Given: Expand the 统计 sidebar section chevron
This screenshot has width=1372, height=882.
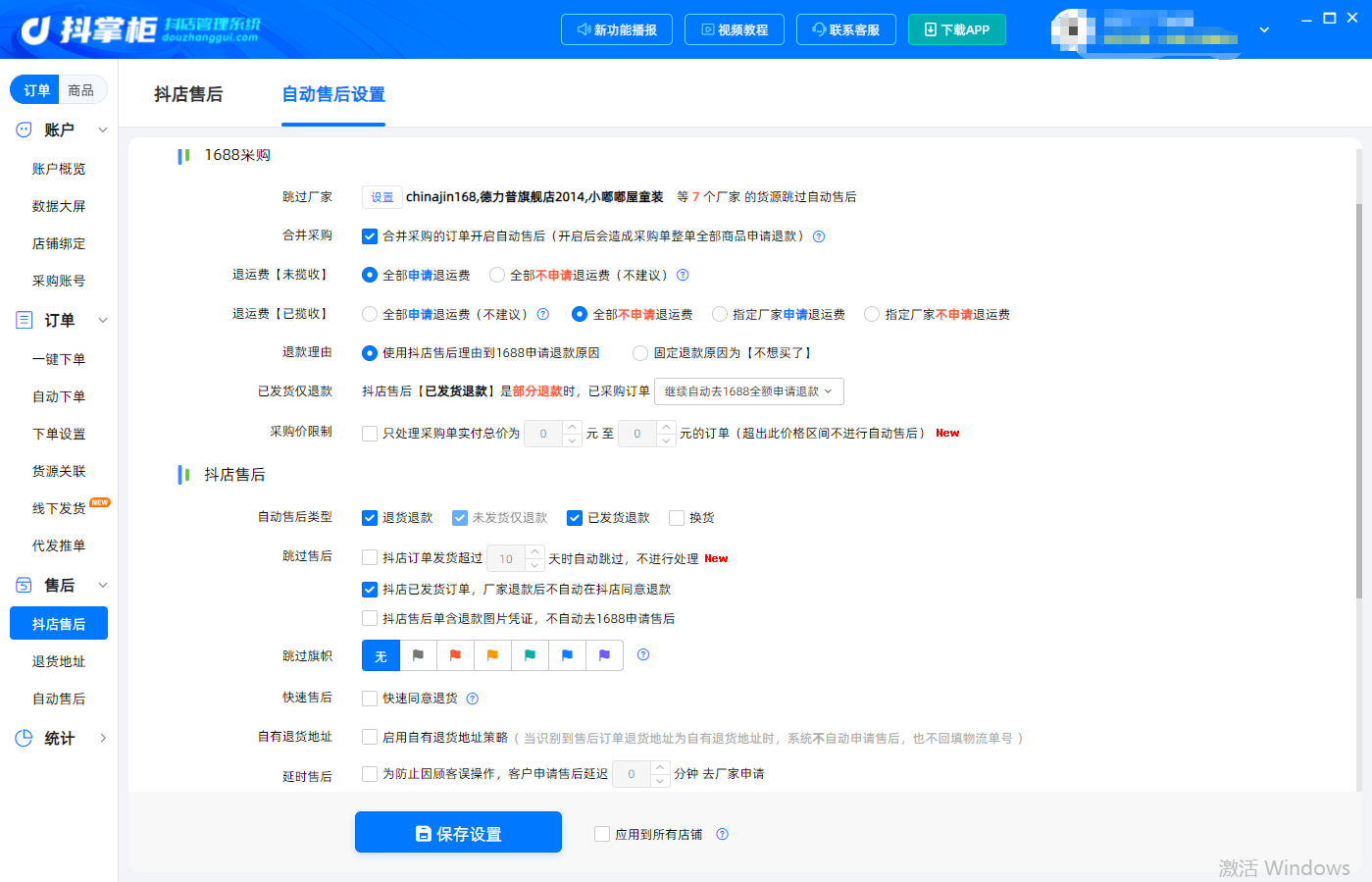Looking at the screenshot, I should click(103, 738).
